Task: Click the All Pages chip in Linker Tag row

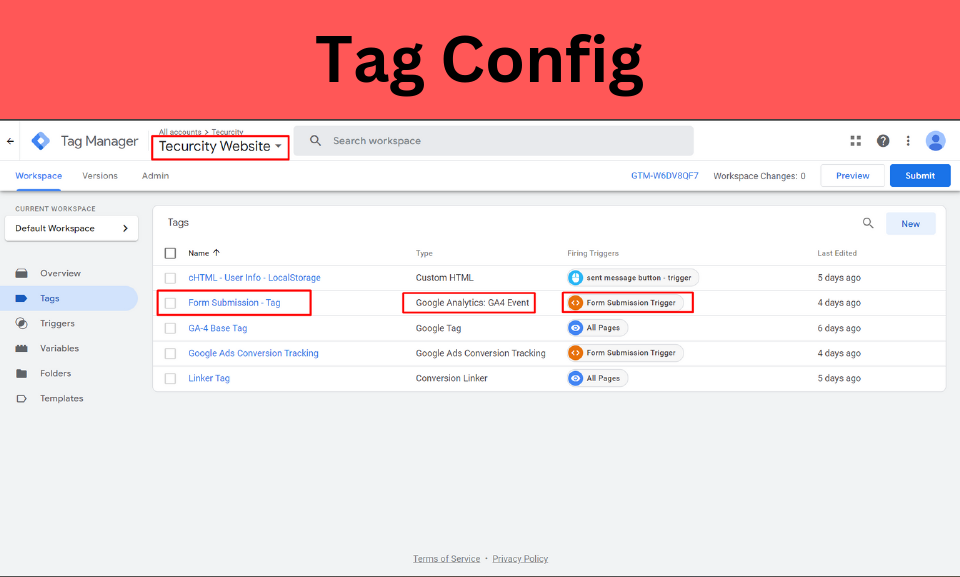Action: (598, 378)
